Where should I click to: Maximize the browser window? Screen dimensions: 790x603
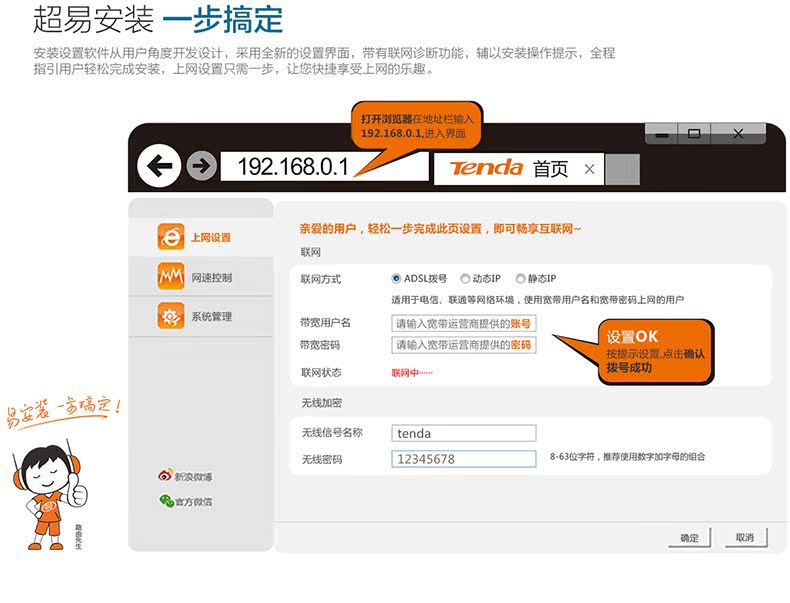(694, 134)
